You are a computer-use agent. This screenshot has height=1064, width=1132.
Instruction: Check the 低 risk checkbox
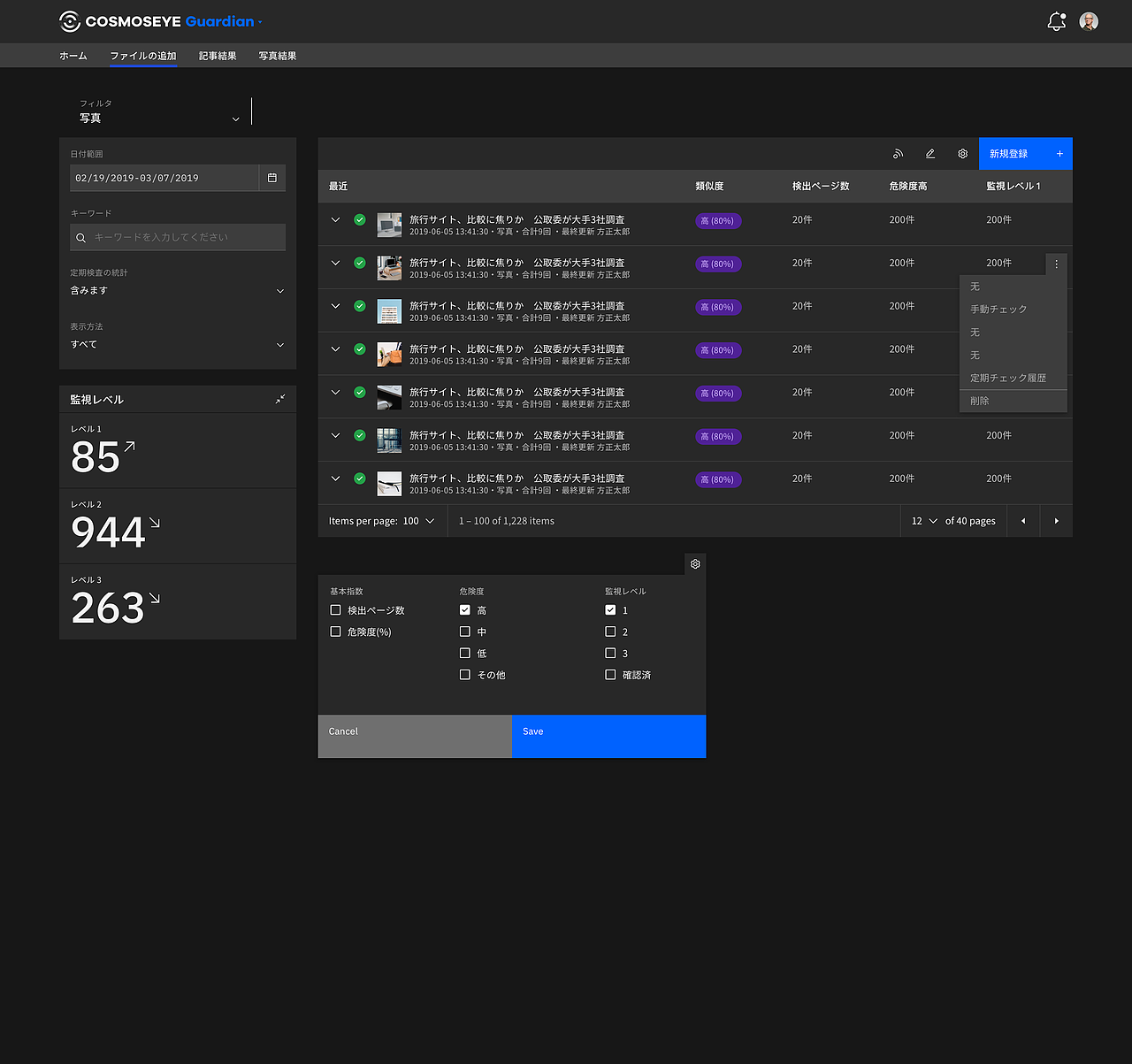(465, 653)
